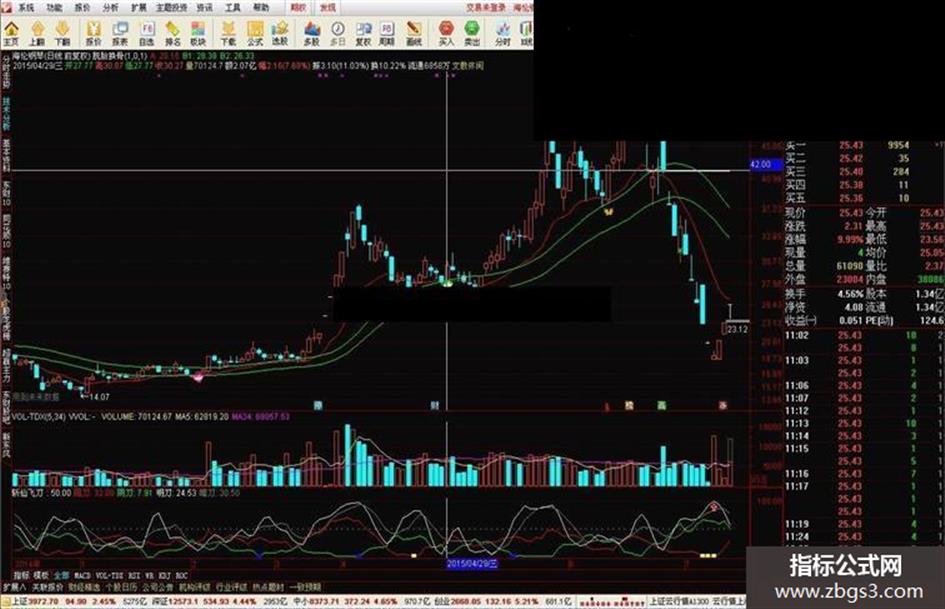
Task: Open the 公式 formula manager icon
Action: coord(255,33)
